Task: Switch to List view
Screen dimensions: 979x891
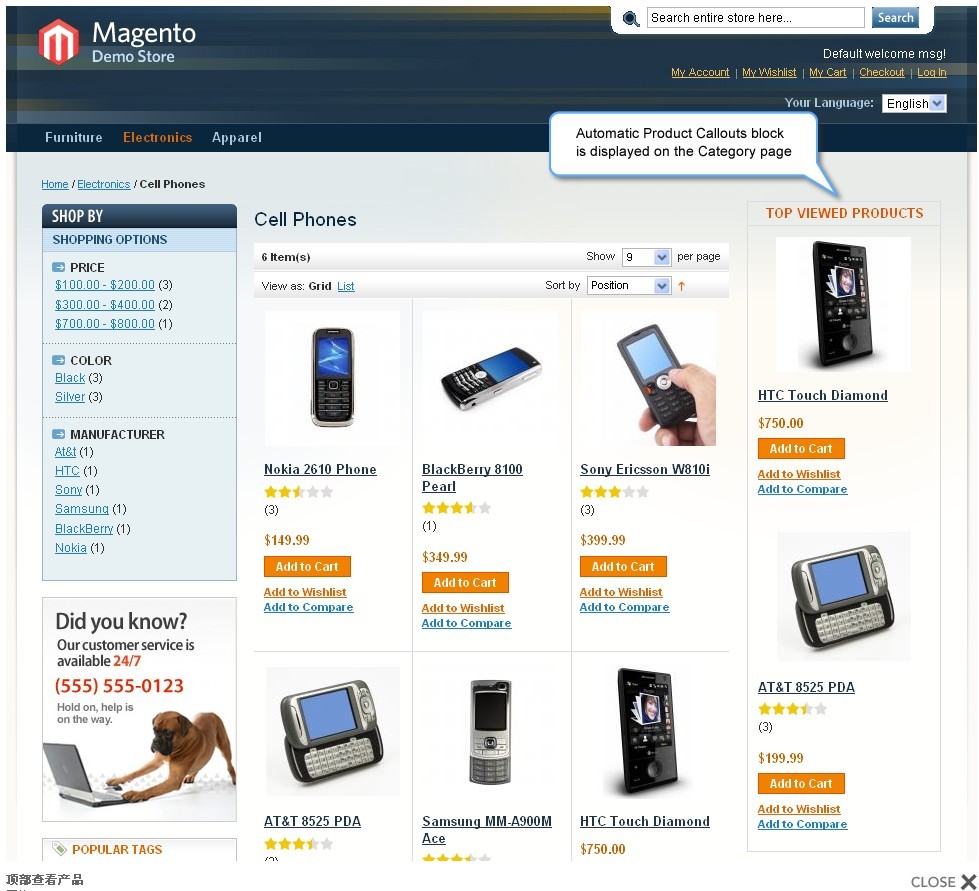Action: [345, 286]
